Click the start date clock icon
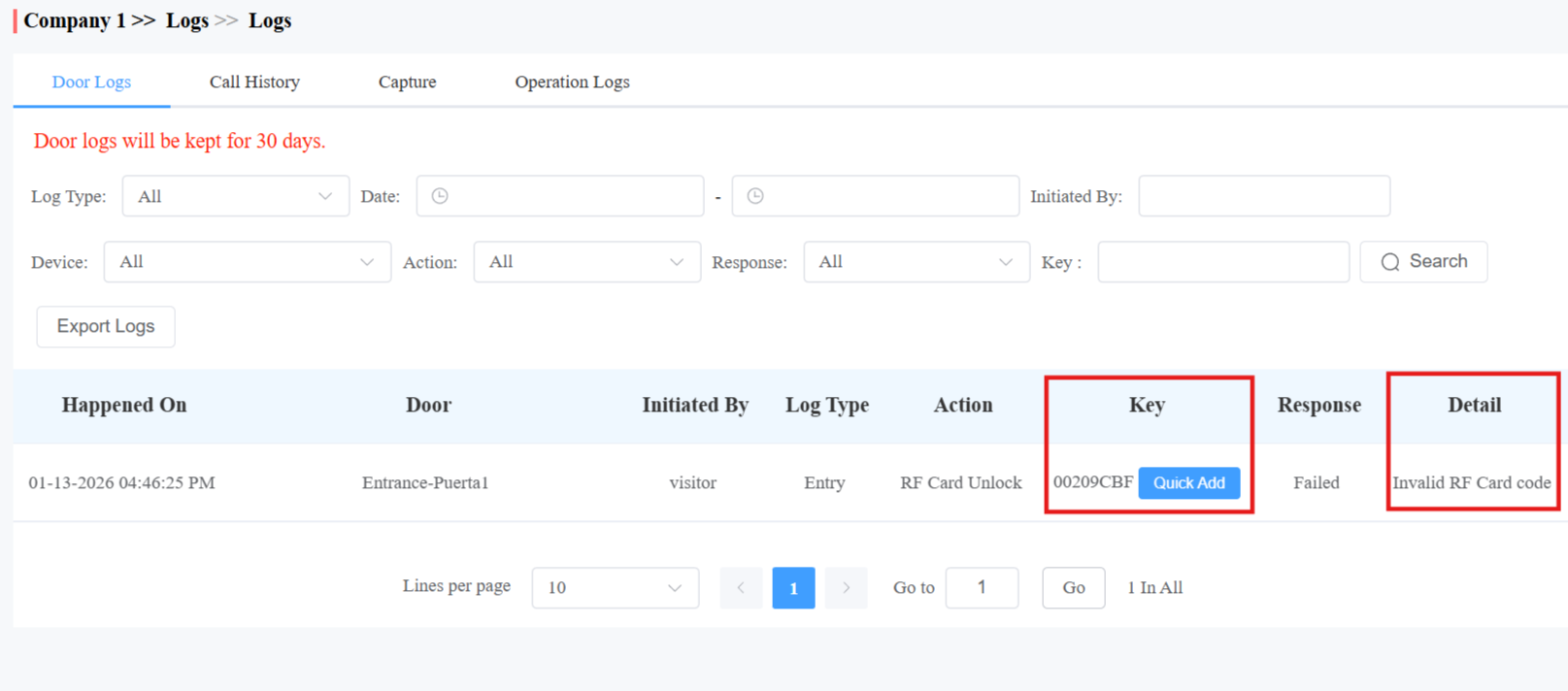The width and height of the screenshot is (1568, 691). tap(440, 196)
